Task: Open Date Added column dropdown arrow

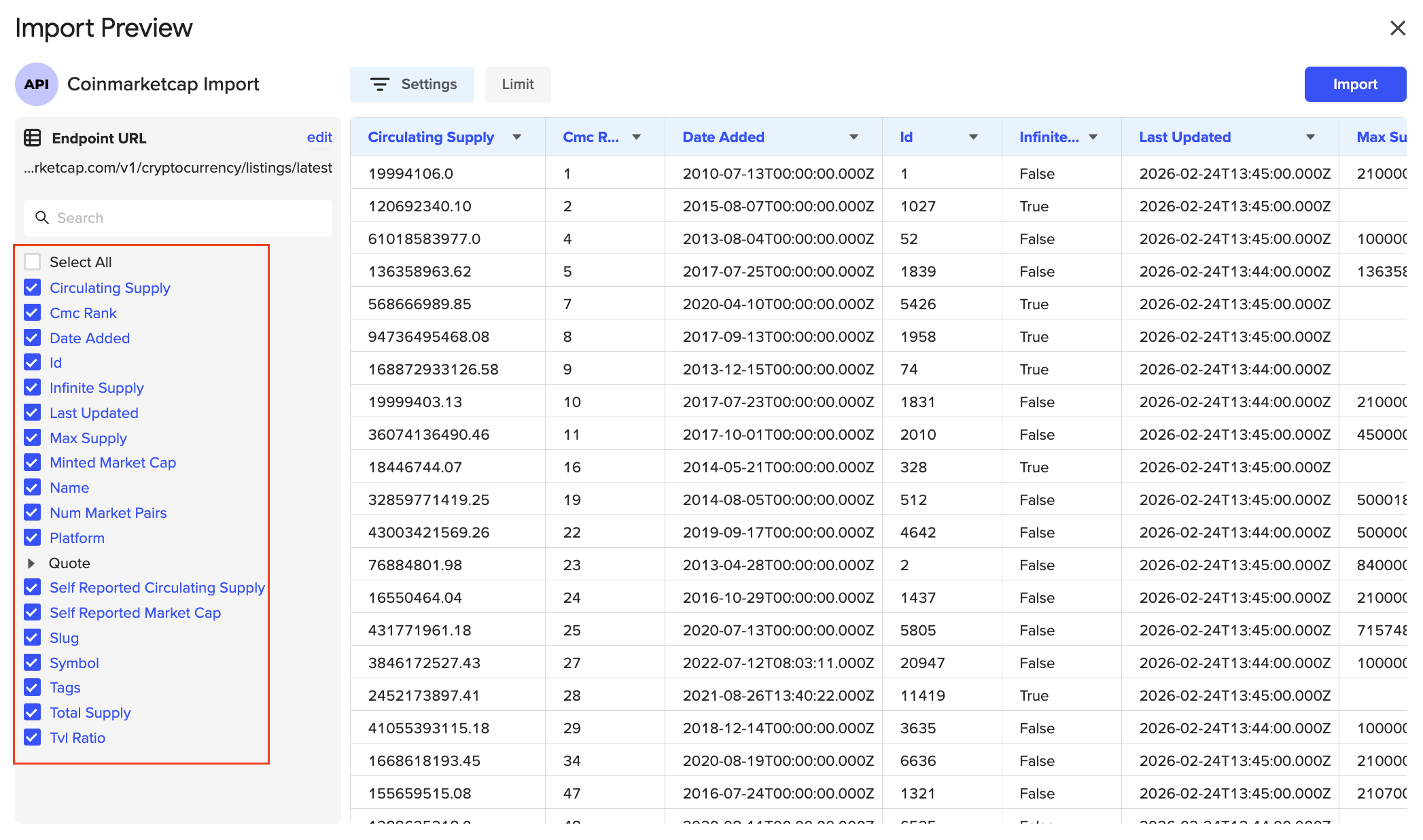Action: [854, 137]
